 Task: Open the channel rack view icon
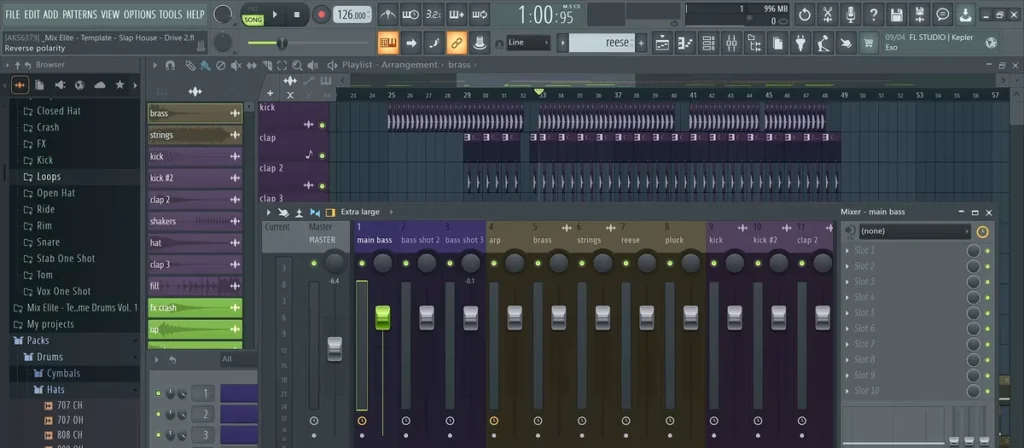(709, 43)
